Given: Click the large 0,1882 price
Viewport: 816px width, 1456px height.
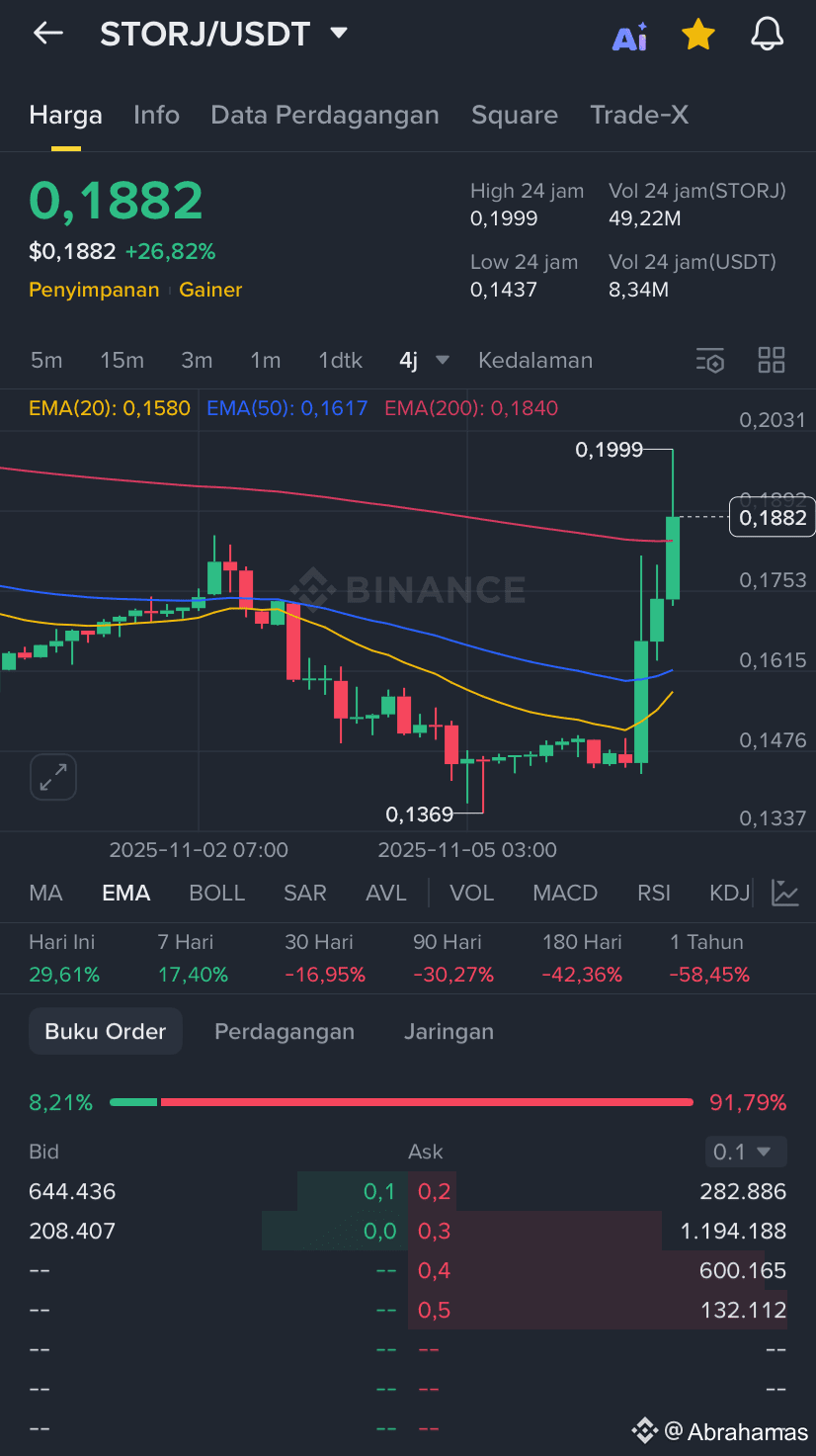Looking at the screenshot, I should click(116, 201).
